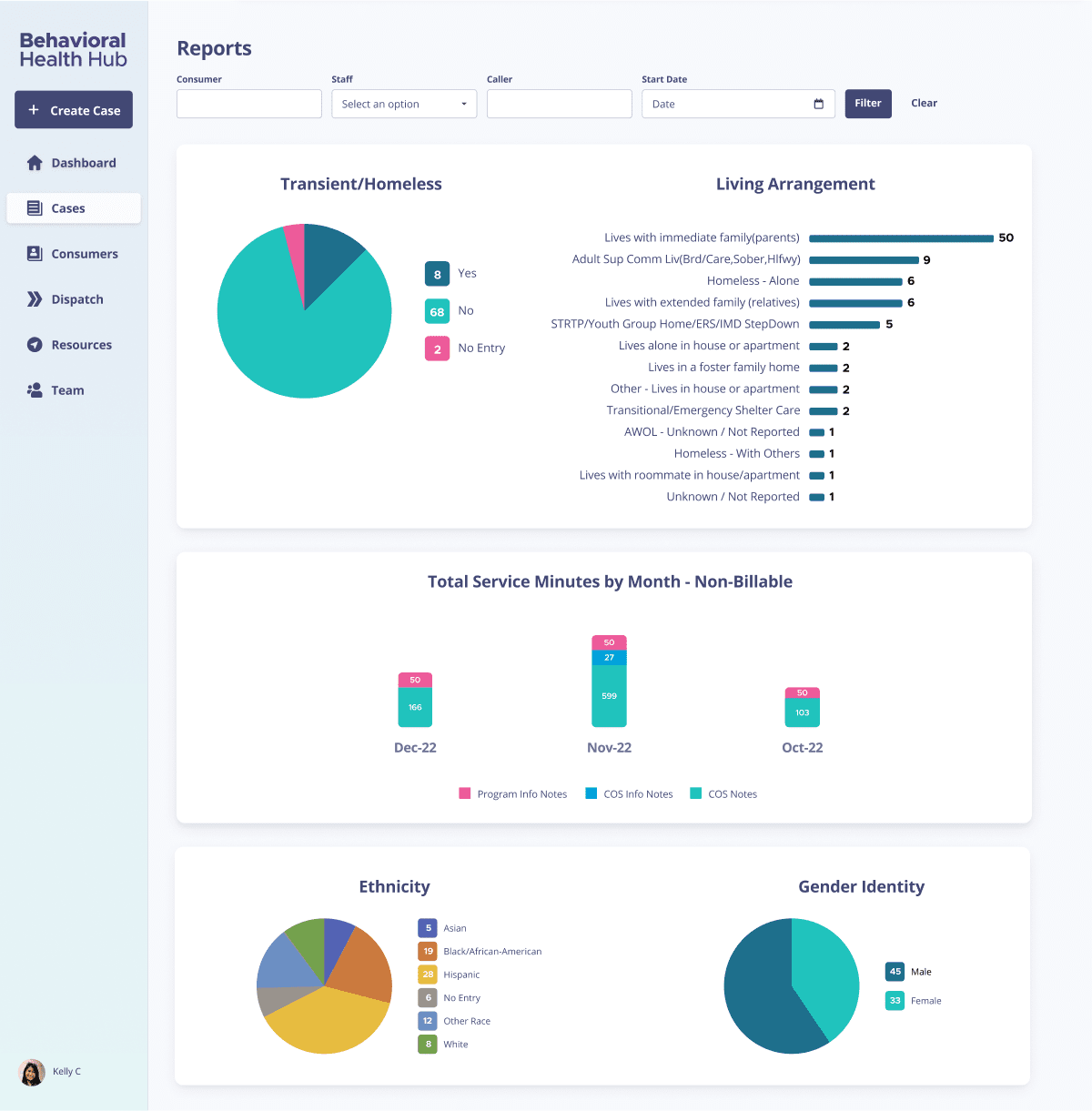Open the Consumers section

[x=87, y=254]
